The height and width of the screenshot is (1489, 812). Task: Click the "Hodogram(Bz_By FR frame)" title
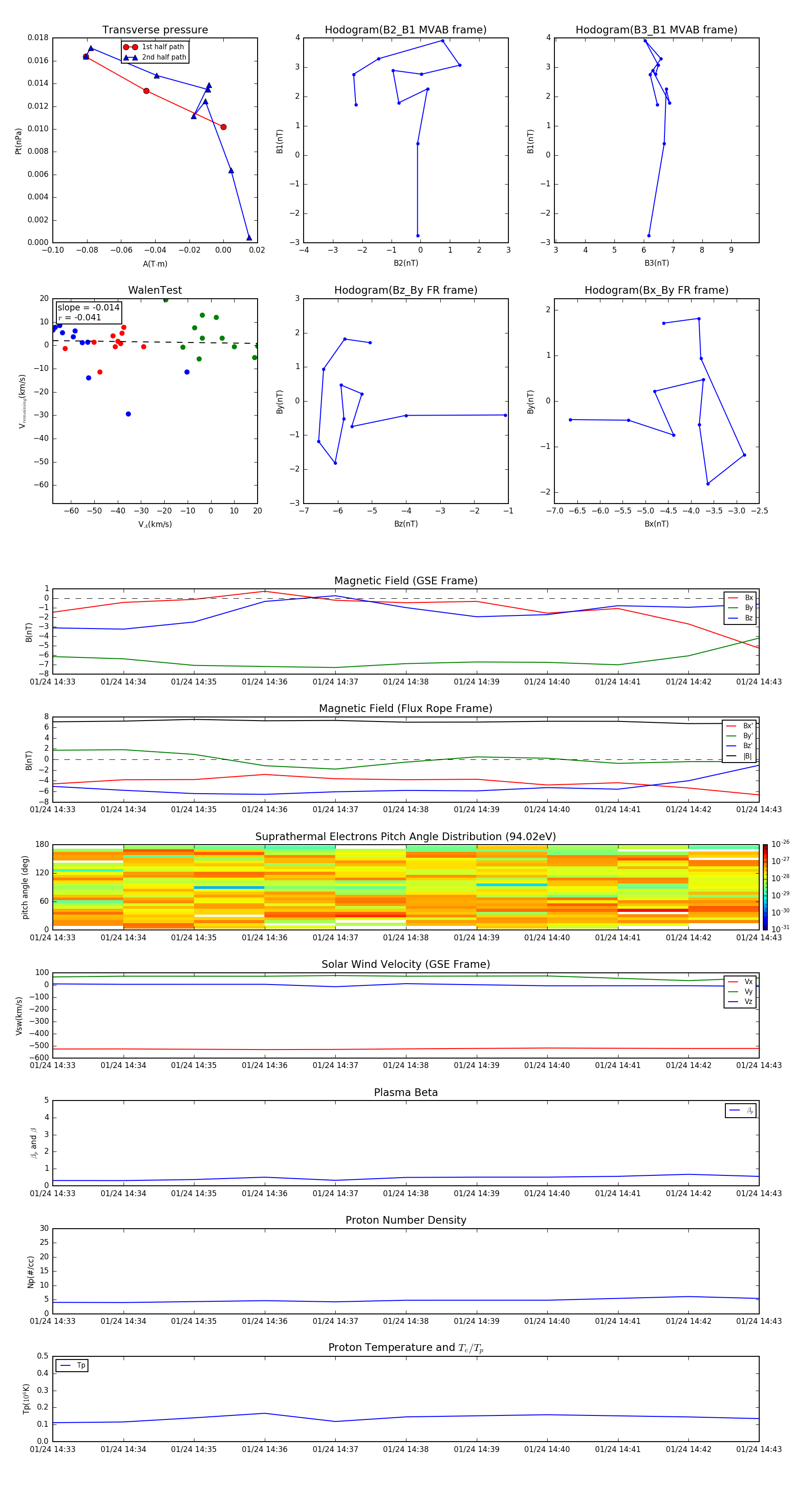tap(406, 290)
